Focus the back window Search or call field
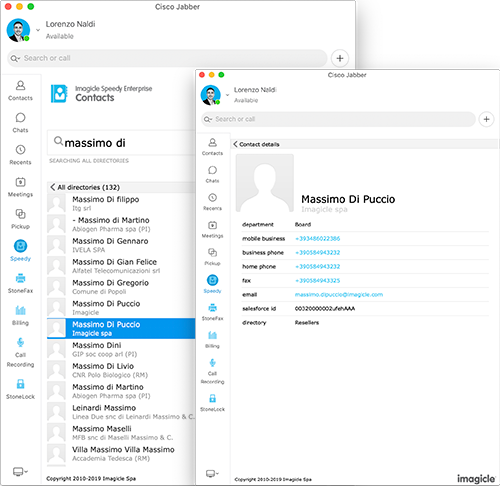This screenshot has width=500, height=486. 167,58
